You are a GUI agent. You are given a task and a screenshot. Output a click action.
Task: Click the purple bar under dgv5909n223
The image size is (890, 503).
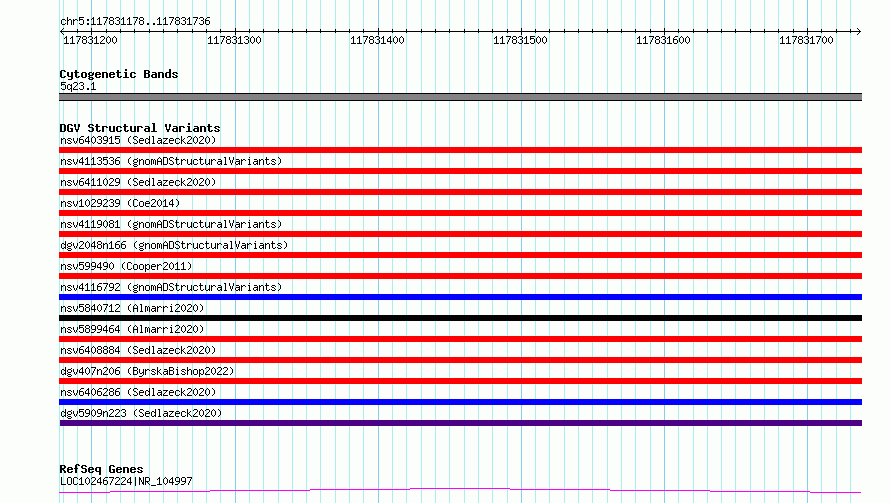460,423
